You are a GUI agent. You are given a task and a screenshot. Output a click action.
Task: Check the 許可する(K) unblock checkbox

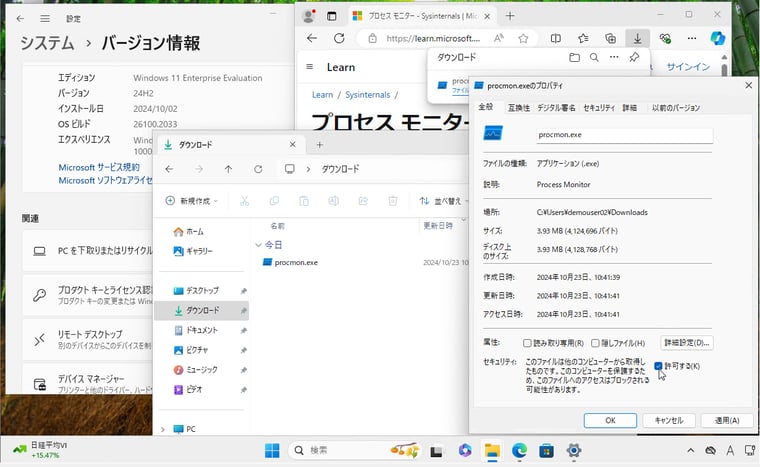[x=658, y=366]
